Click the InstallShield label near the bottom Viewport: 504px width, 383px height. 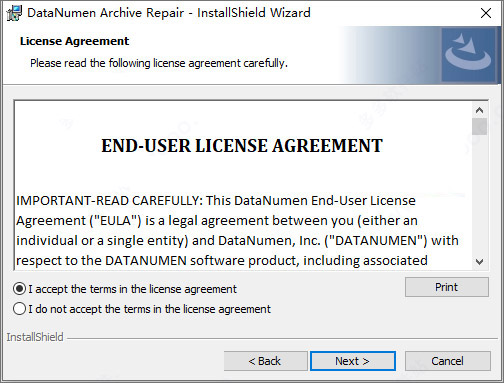tap(35, 337)
